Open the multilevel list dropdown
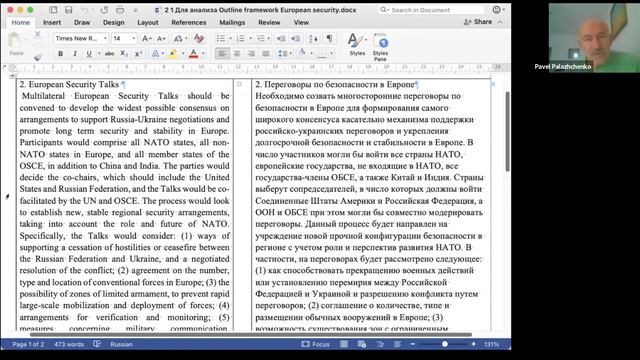This screenshot has width=640, height=360. 269,39
